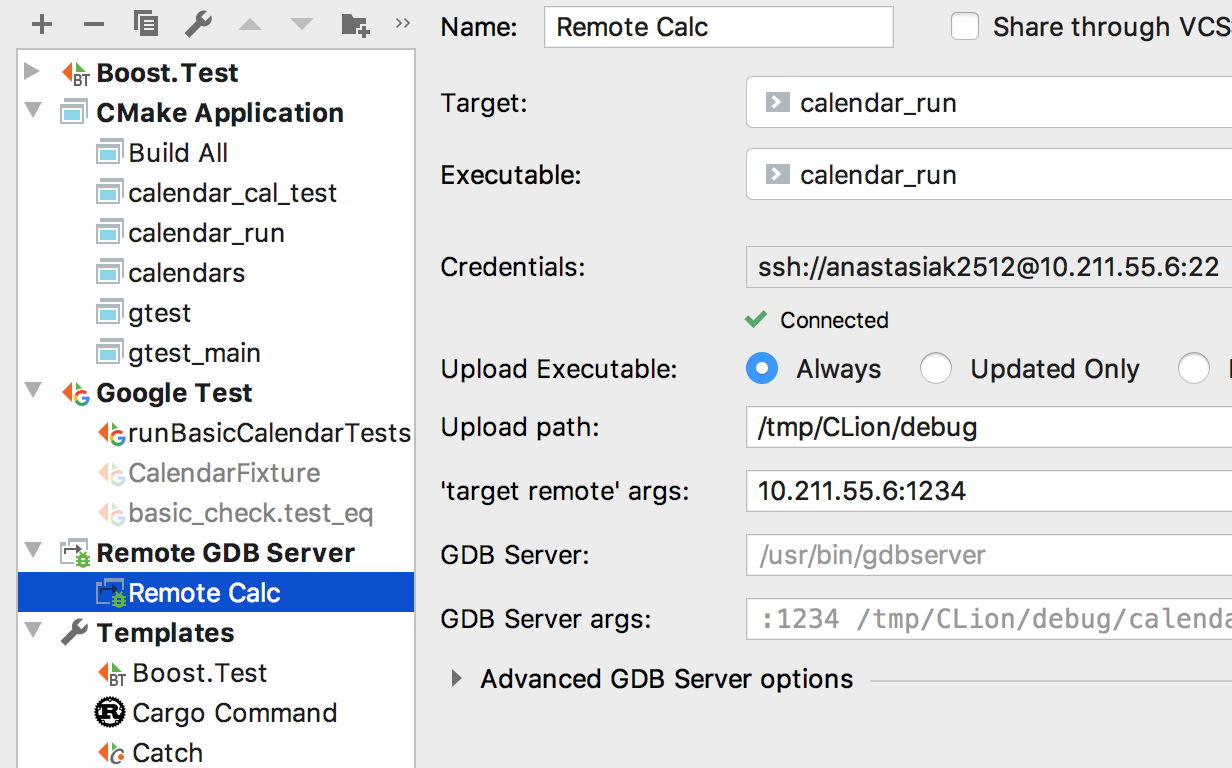This screenshot has height=768, width=1232.
Task: Create new folder using the folder icon
Action: tap(355, 24)
